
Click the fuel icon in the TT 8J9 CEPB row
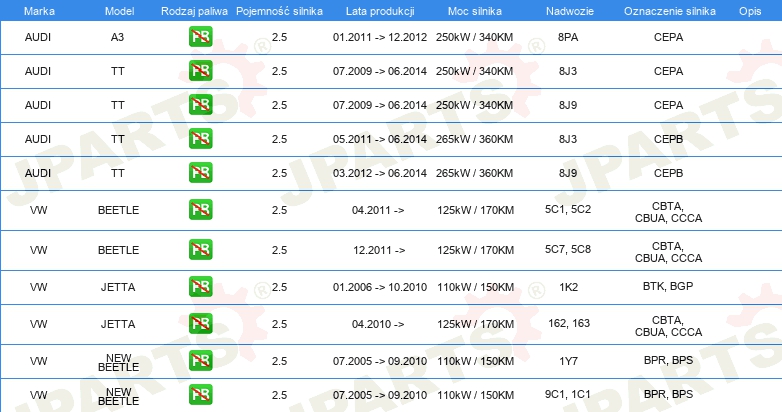click(x=200, y=173)
